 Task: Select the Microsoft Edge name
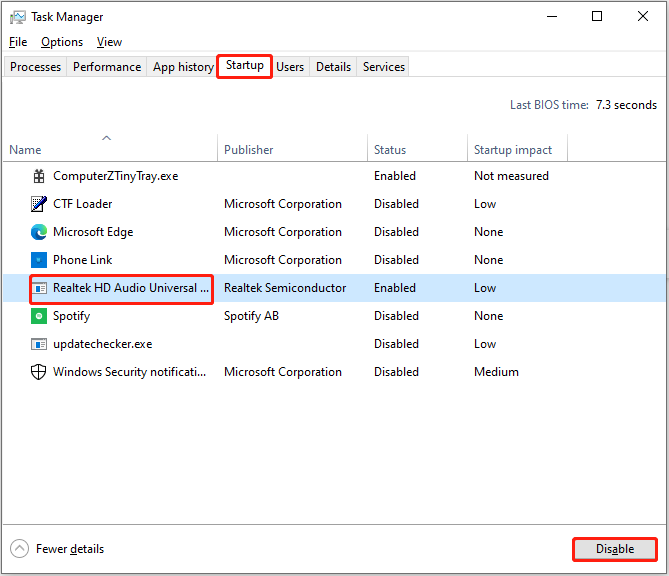(93, 232)
